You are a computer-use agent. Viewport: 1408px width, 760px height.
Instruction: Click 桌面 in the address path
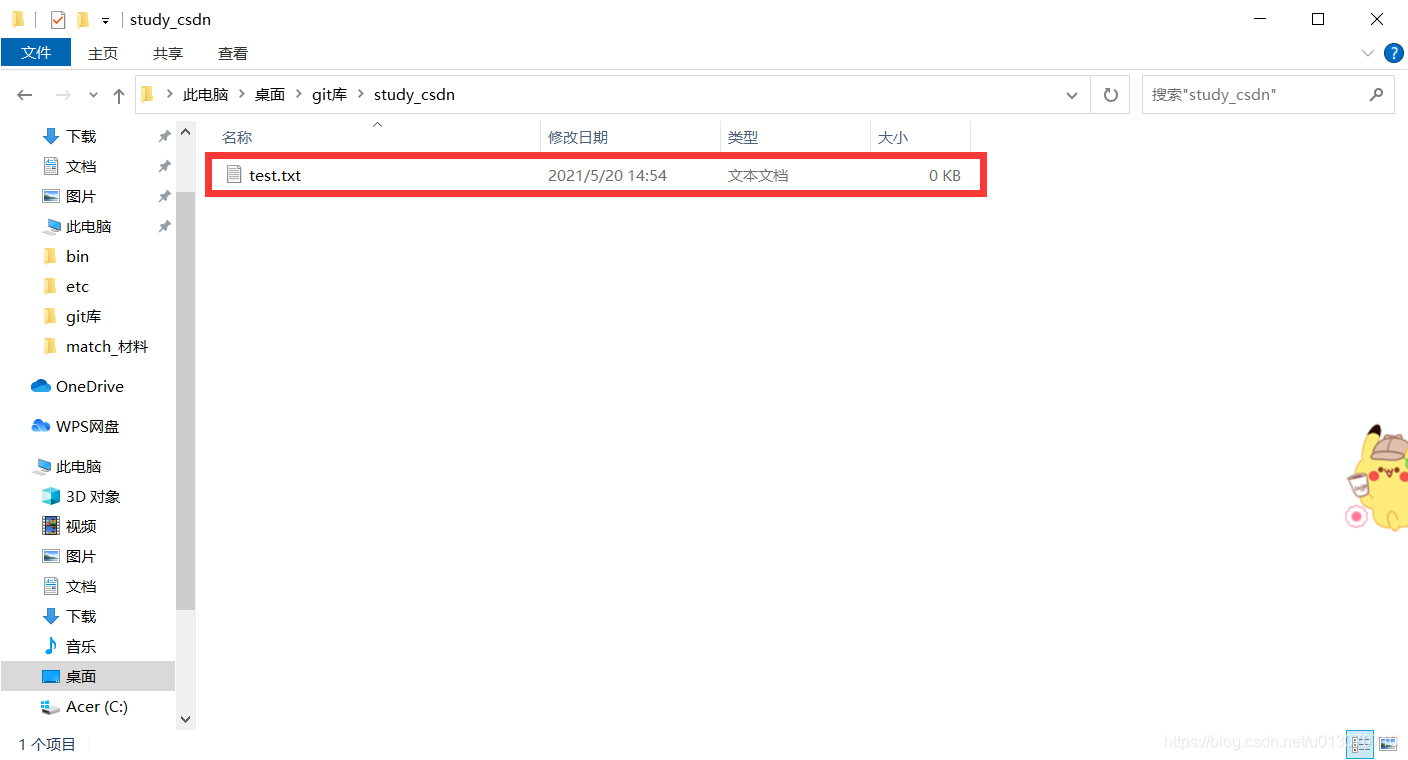[x=270, y=95]
